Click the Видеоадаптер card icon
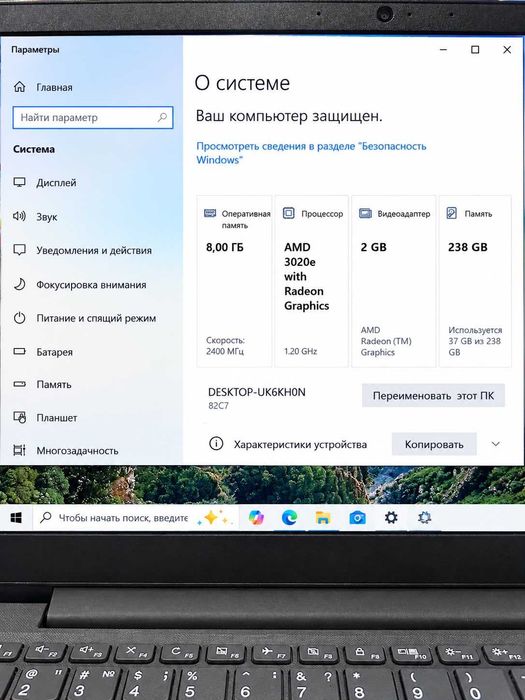The image size is (525, 700). 365,213
